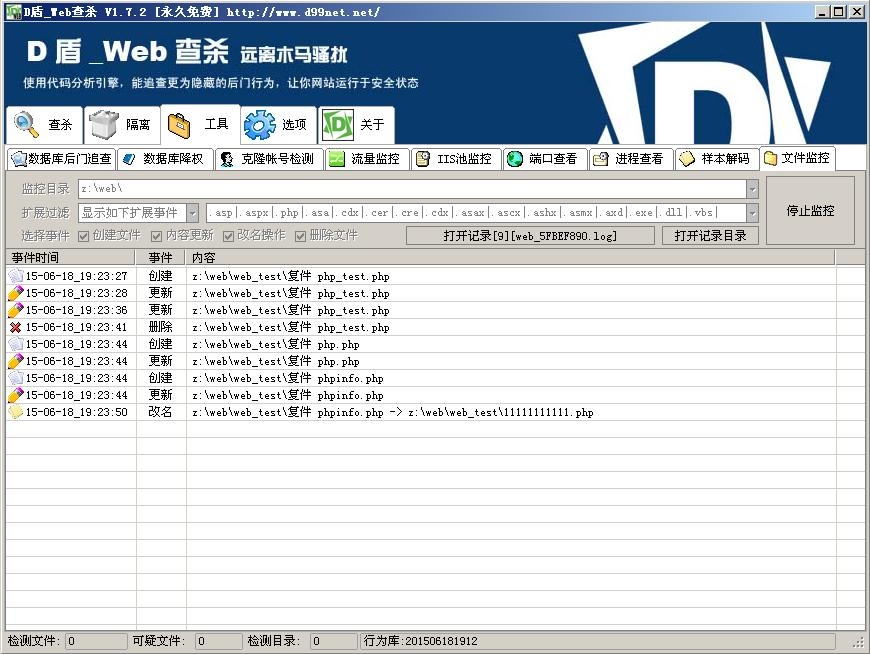The height and width of the screenshot is (654, 870).
Task: Toggle the 删除文件 checkbox
Action: pyautogui.click(x=300, y=236)
